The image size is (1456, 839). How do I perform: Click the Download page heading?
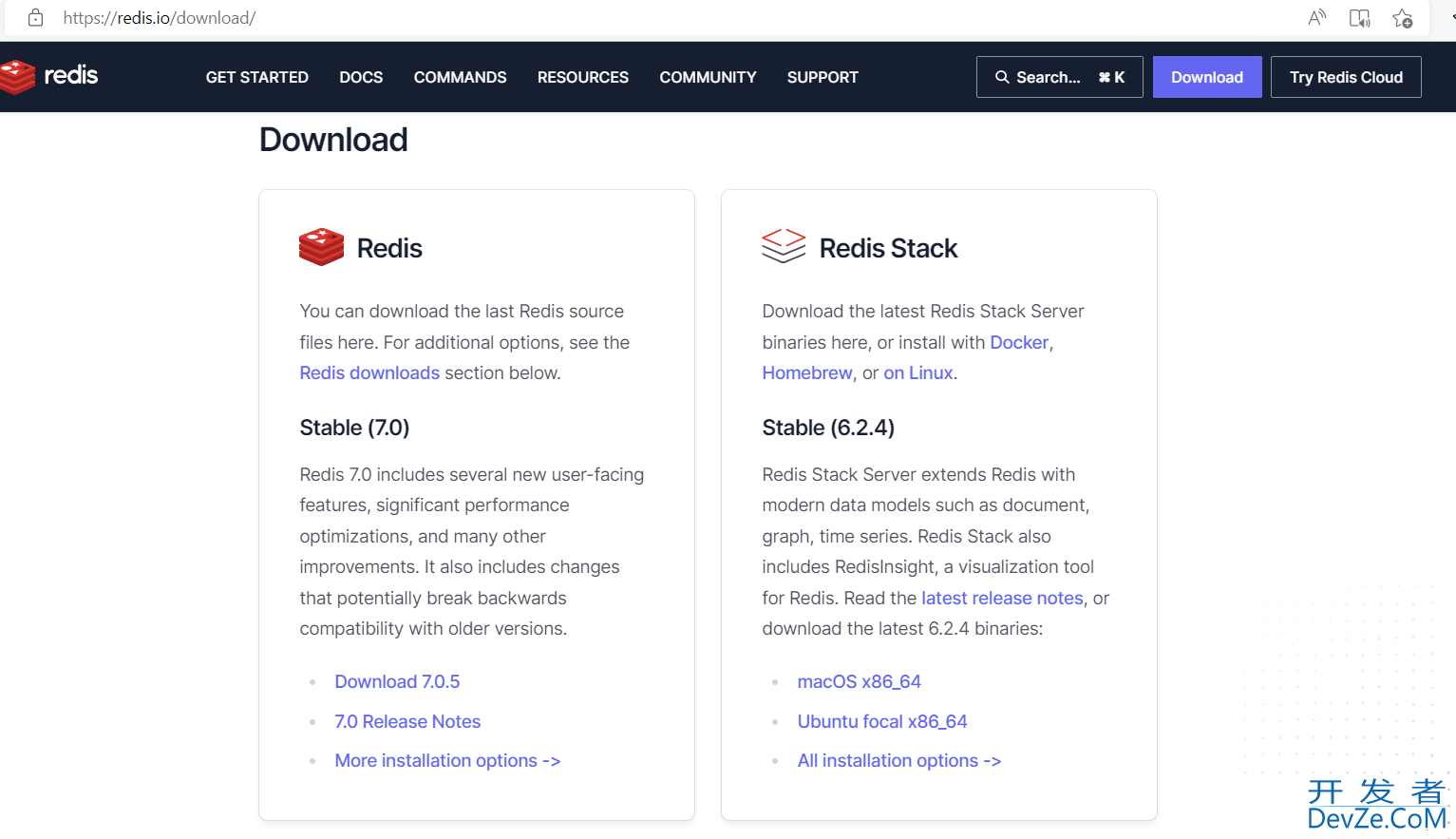(333, 140)
